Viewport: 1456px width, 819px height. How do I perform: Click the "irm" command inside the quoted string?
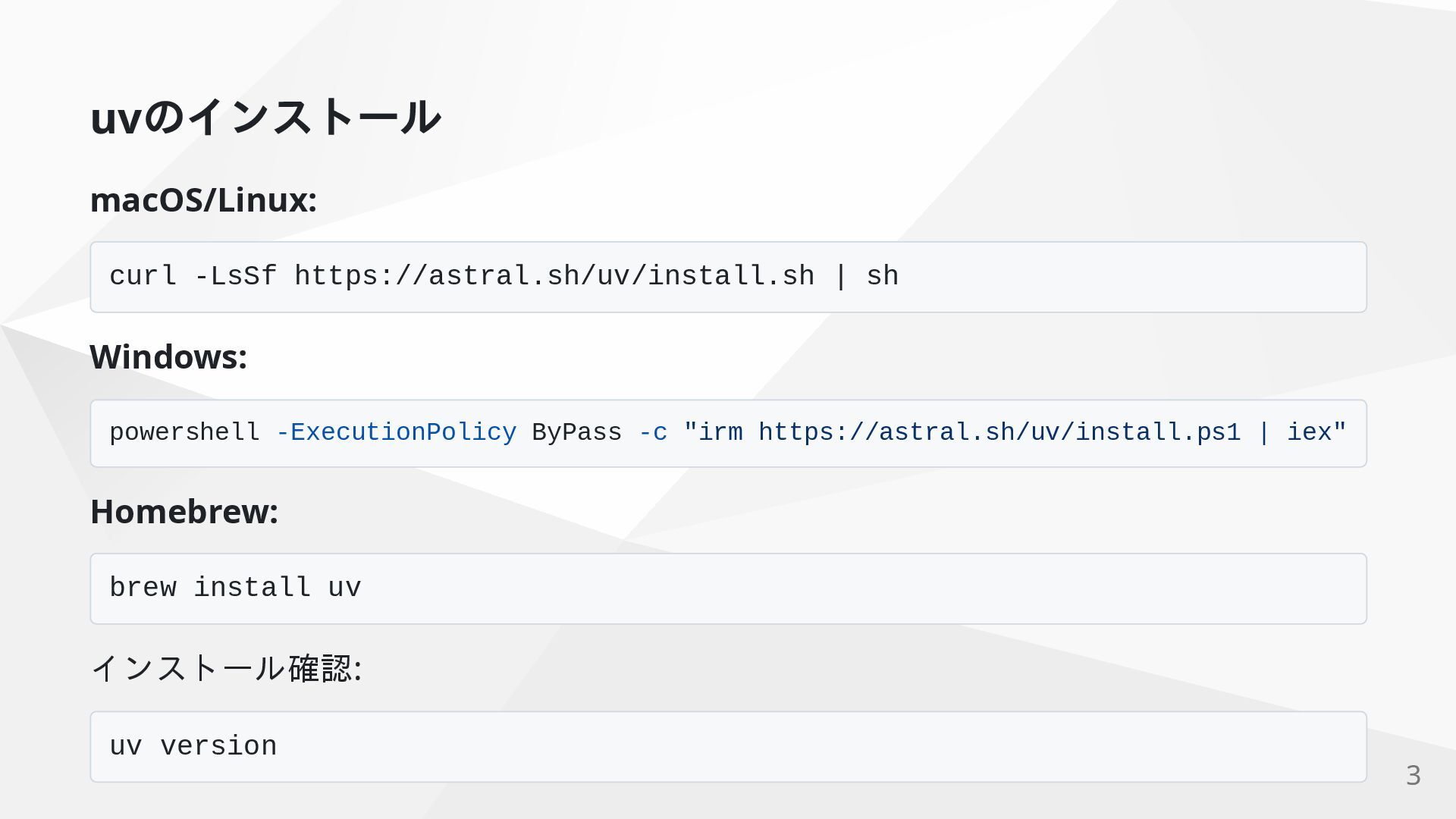pyautogui.click(x=719, y=433)
